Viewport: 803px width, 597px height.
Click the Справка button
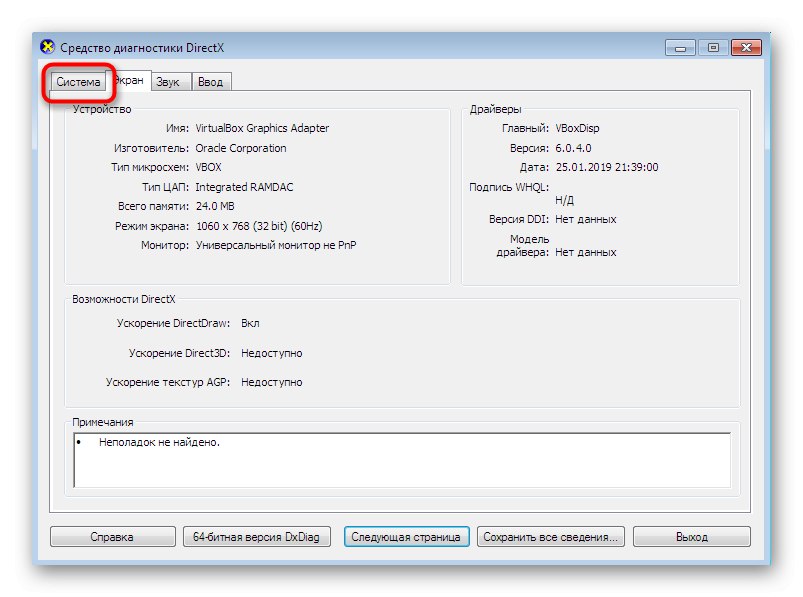[112, 537]
